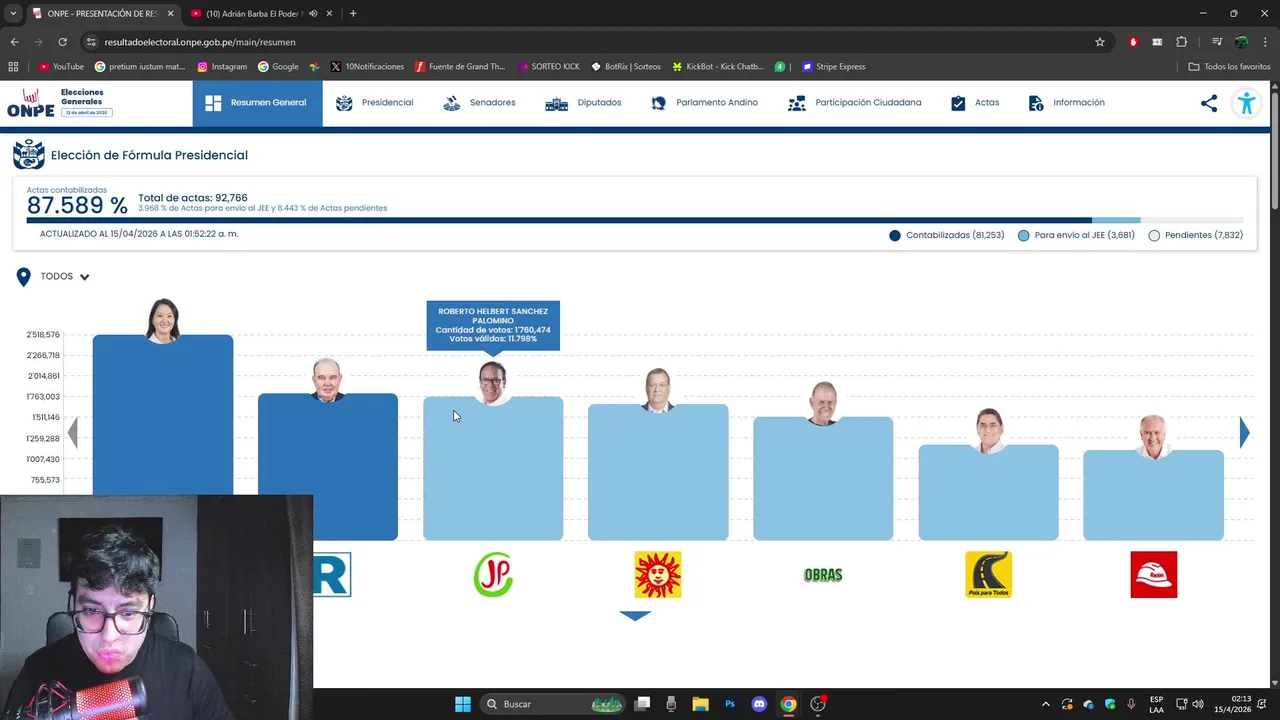
Task: Open the Instagram bookmark
Action: pos(222,67)
